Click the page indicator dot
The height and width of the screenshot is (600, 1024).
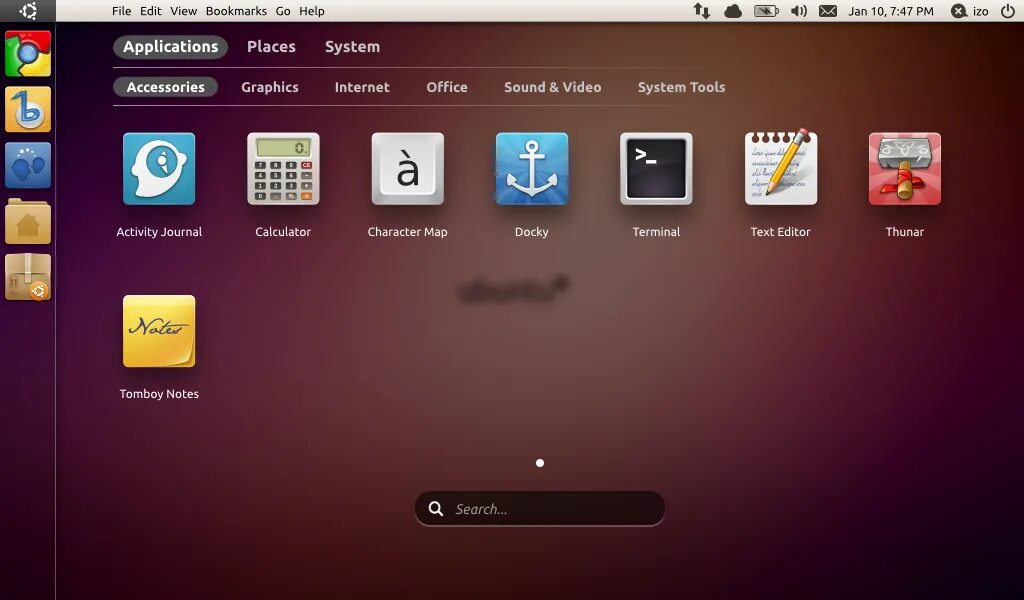(539, 463)
